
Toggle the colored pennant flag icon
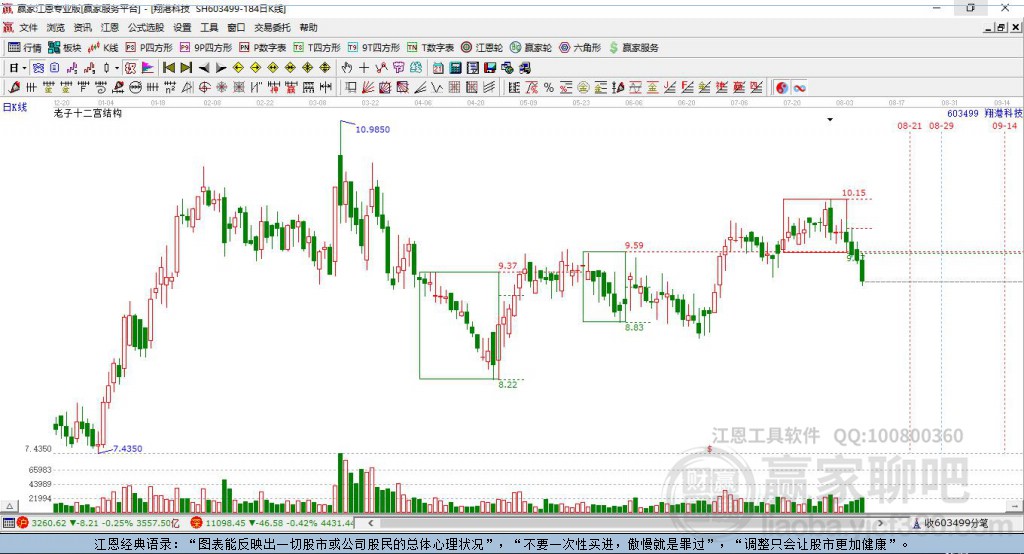pos(148,68)
